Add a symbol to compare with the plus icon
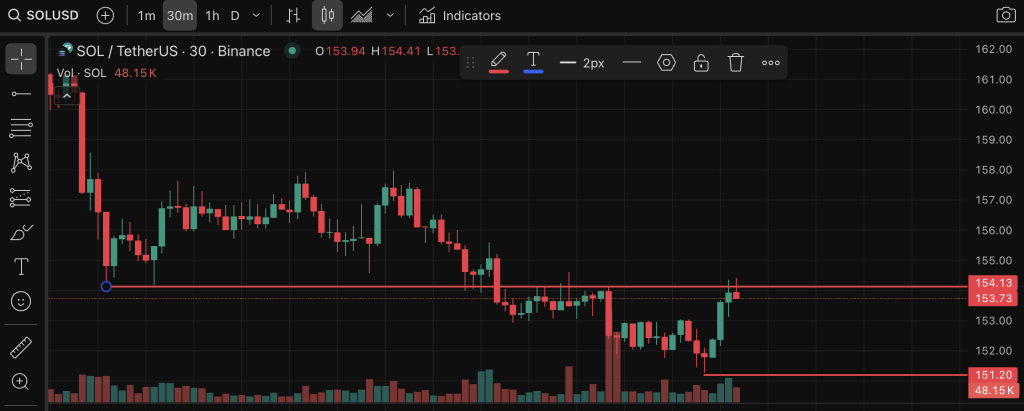 tap(105, 16)
